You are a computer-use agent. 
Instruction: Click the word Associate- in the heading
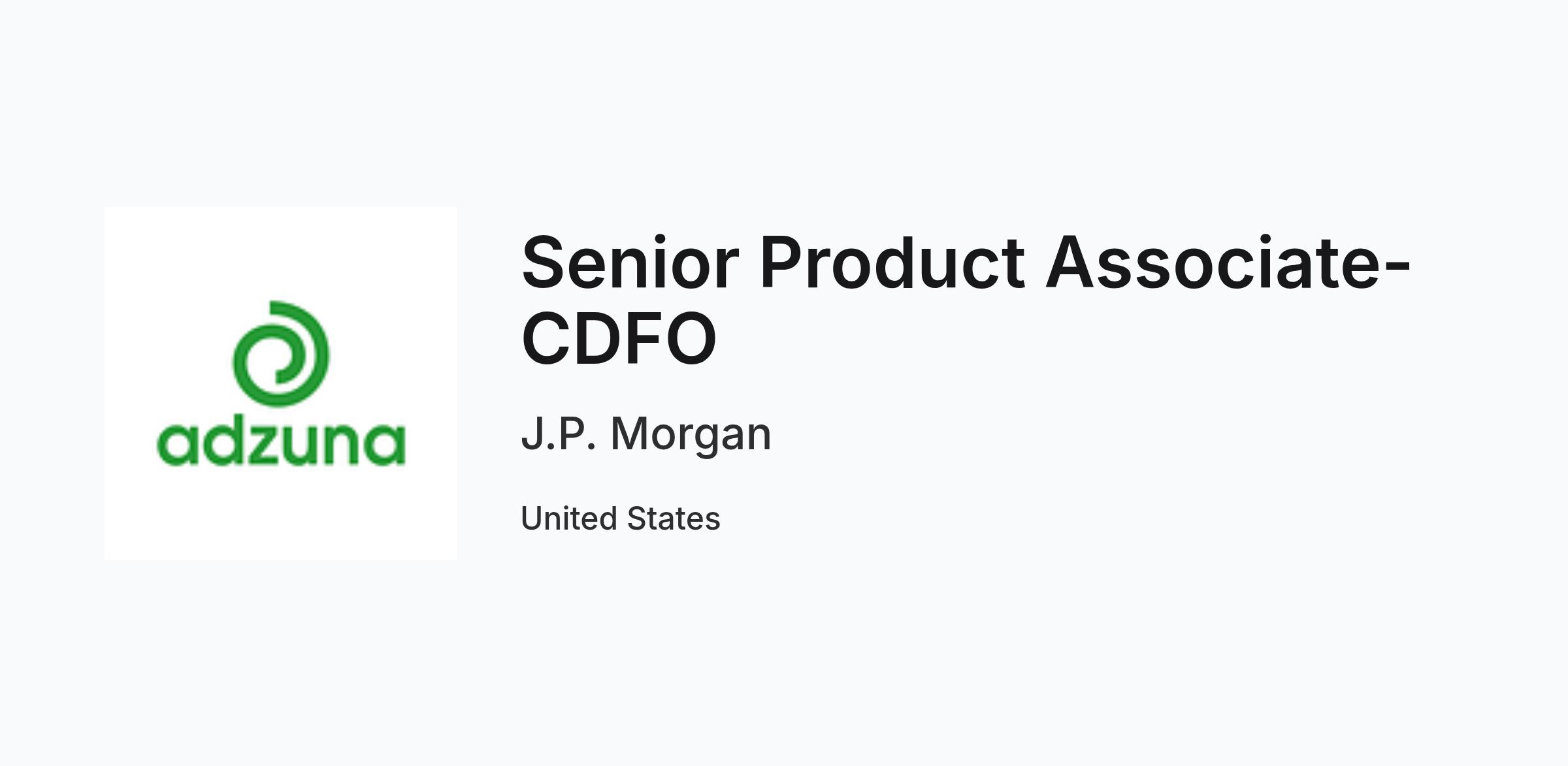(x=1228, y=263)
